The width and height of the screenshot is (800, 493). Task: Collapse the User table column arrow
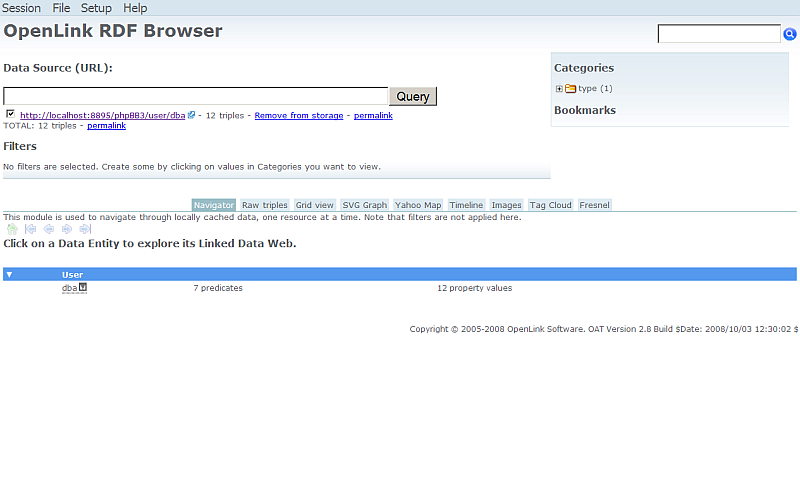point(9,274)
